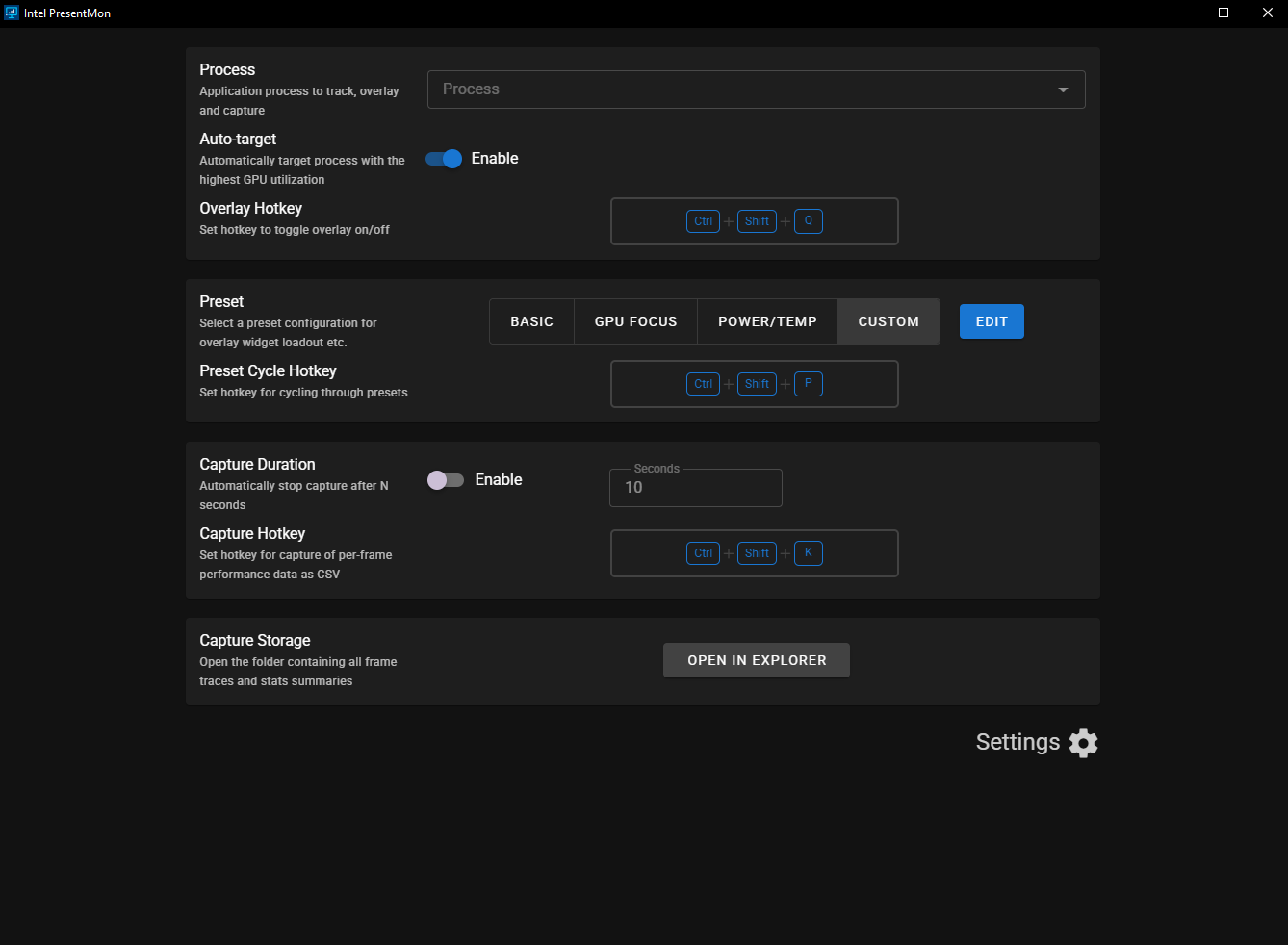Click the Settings text label
The image size is (1288, 945).
pos(1018,742)
